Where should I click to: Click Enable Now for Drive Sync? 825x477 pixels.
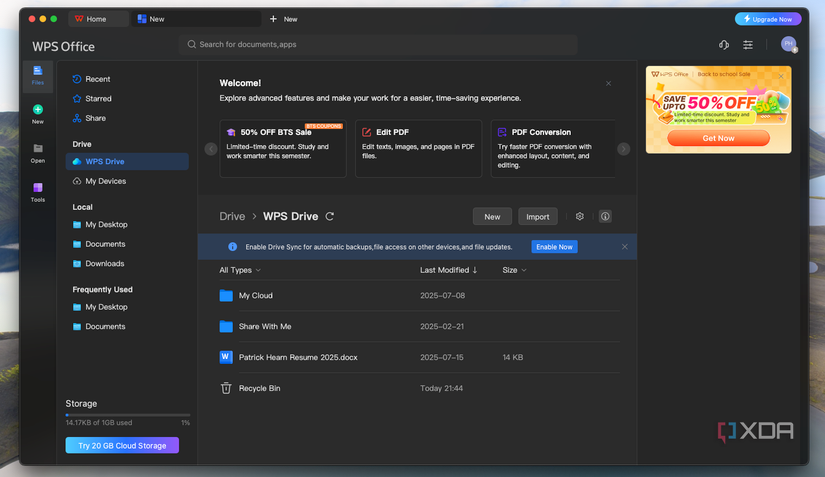pos(554,247)
